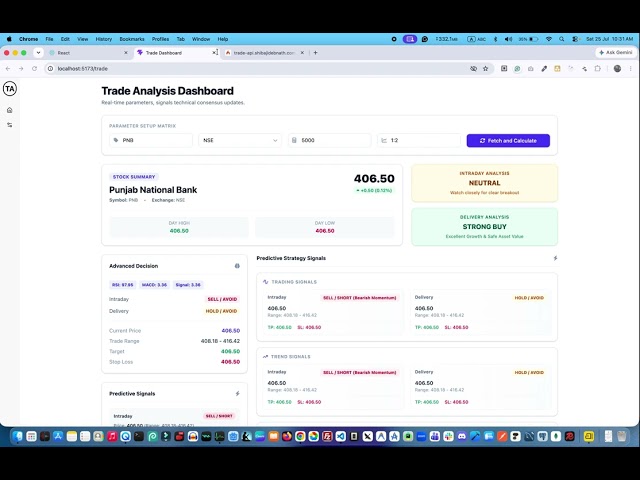Viewport: 640px width, 480px height.
Task: Click the RSI badge in Advanced Decision
Action: pyautogui.click(x=122, y=285)
